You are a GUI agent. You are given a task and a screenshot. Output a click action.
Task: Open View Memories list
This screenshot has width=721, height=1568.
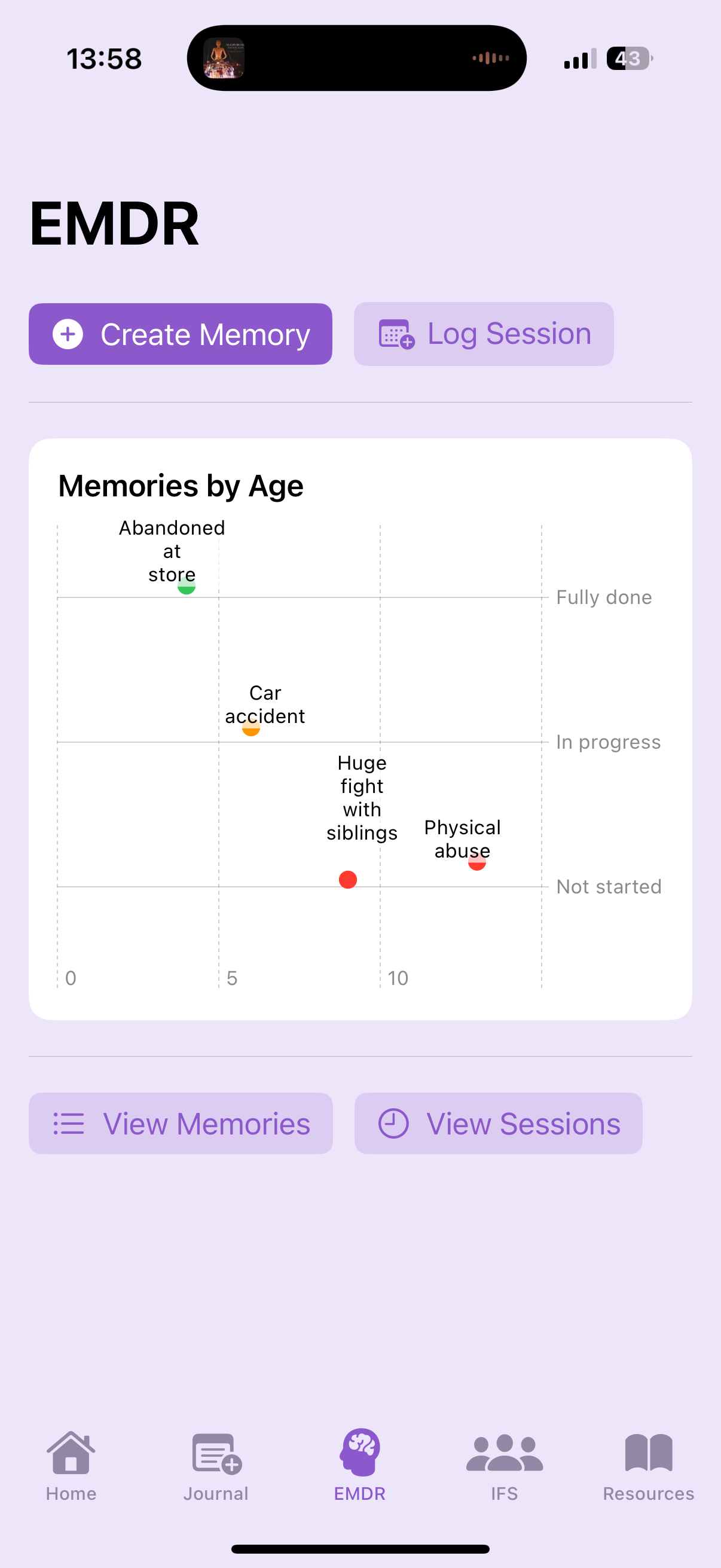pos(181,1124)
